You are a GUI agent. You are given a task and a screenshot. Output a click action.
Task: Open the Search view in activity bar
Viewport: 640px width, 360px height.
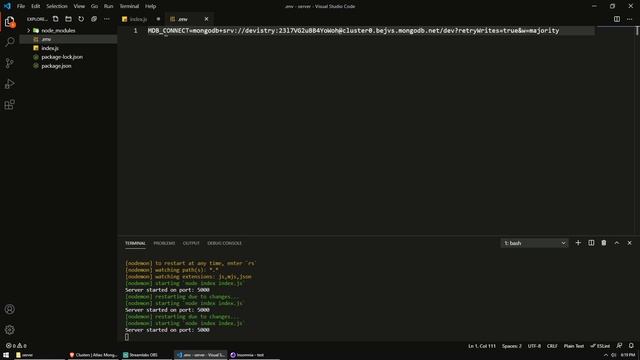click(10, 42)
